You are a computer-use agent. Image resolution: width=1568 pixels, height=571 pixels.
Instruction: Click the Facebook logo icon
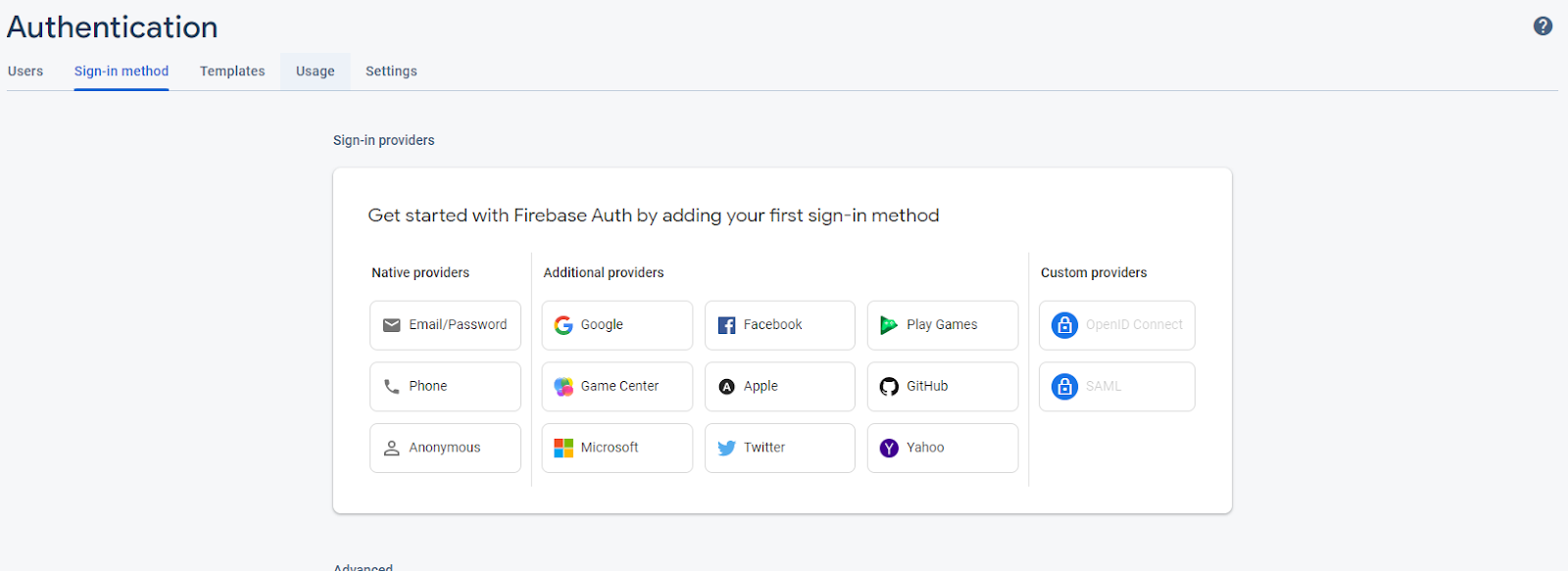point(726,325)
